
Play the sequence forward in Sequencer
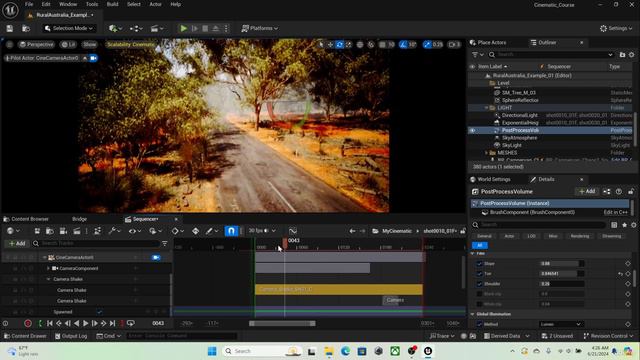[85, 323]
